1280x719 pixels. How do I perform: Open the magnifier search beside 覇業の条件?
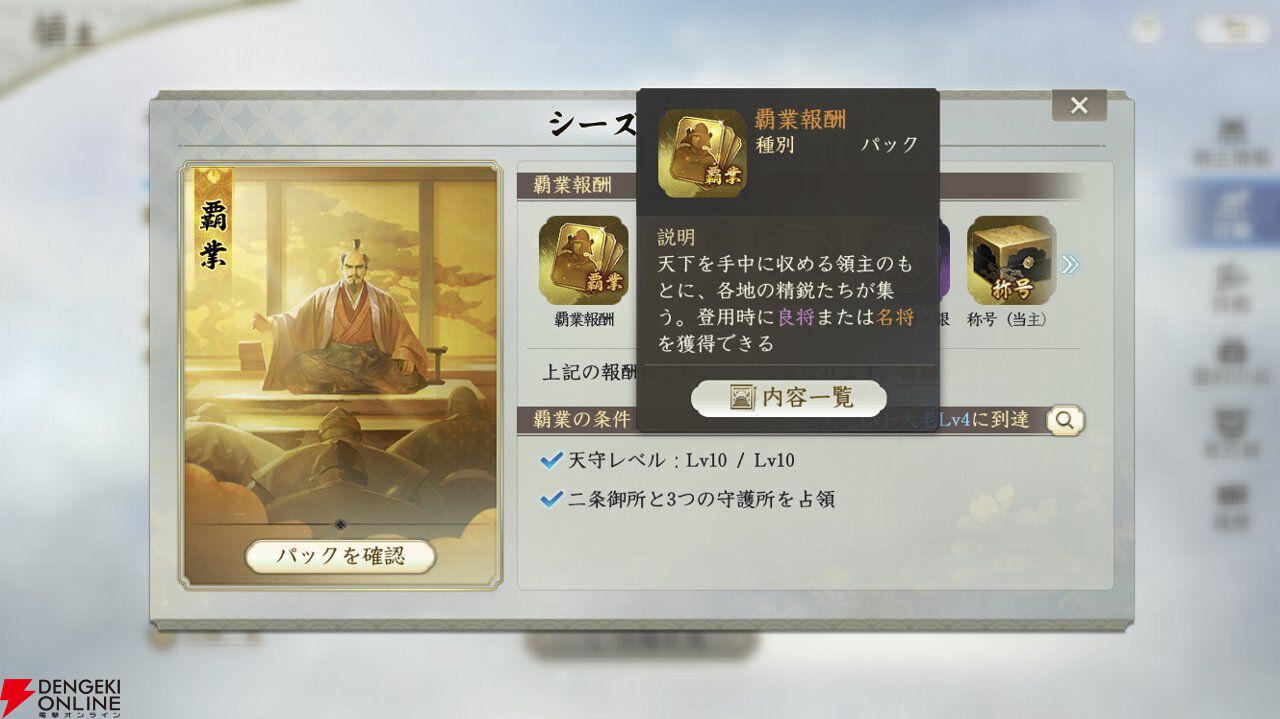pos(1065,420)
